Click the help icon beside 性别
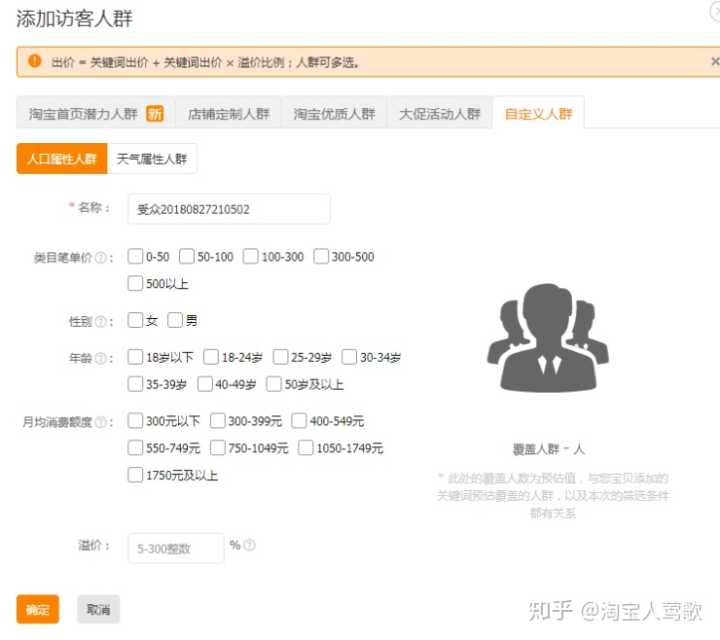 coord(102,322)
